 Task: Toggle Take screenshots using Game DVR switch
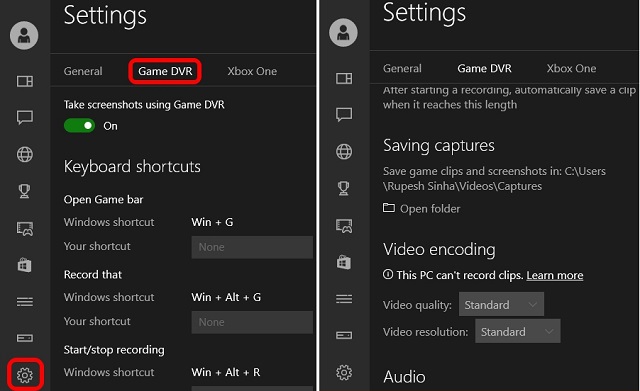[x=79, y=125]
